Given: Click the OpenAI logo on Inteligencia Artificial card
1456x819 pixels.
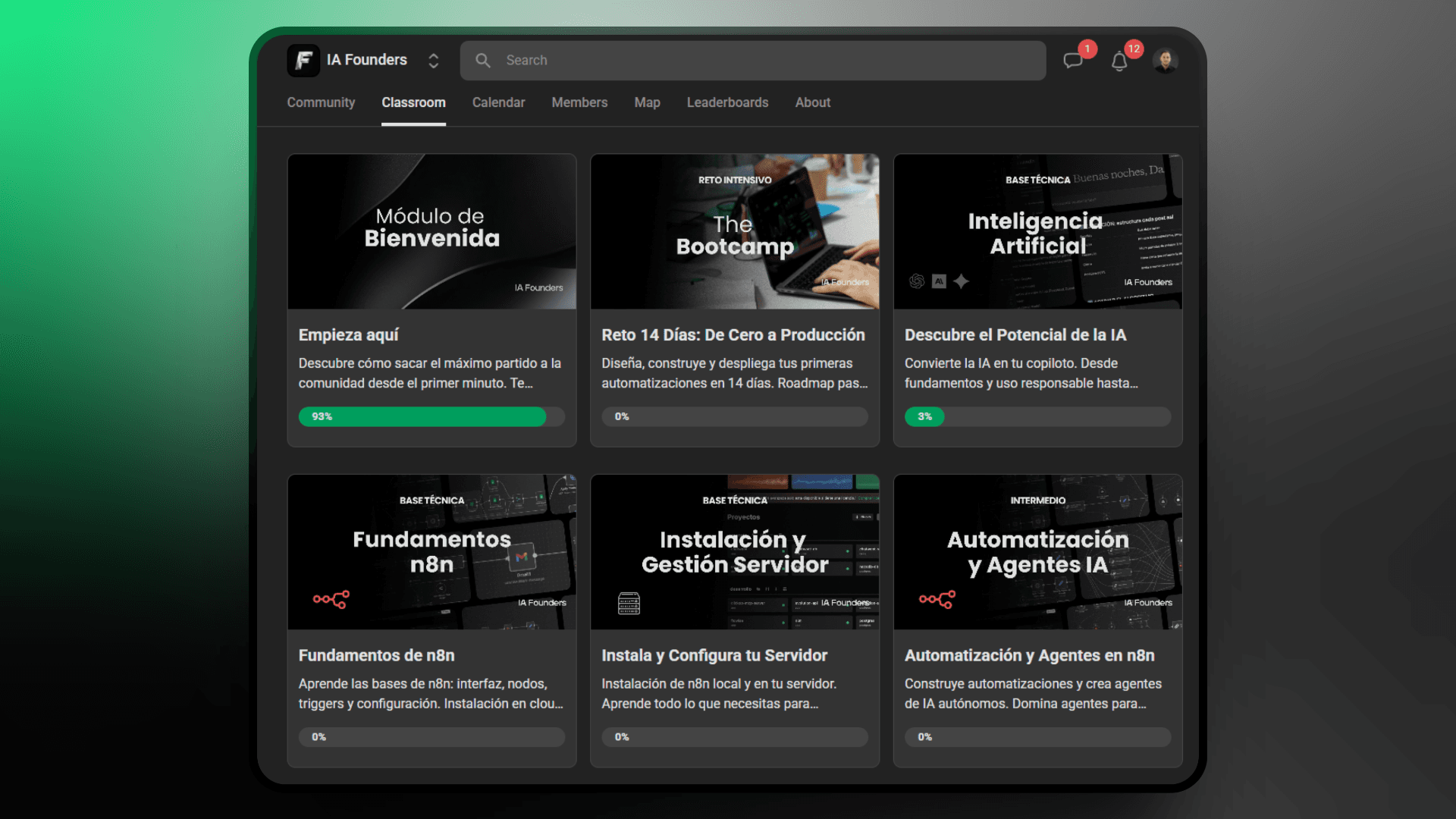Looking at the screenshot, I should [x=916, y=281].
